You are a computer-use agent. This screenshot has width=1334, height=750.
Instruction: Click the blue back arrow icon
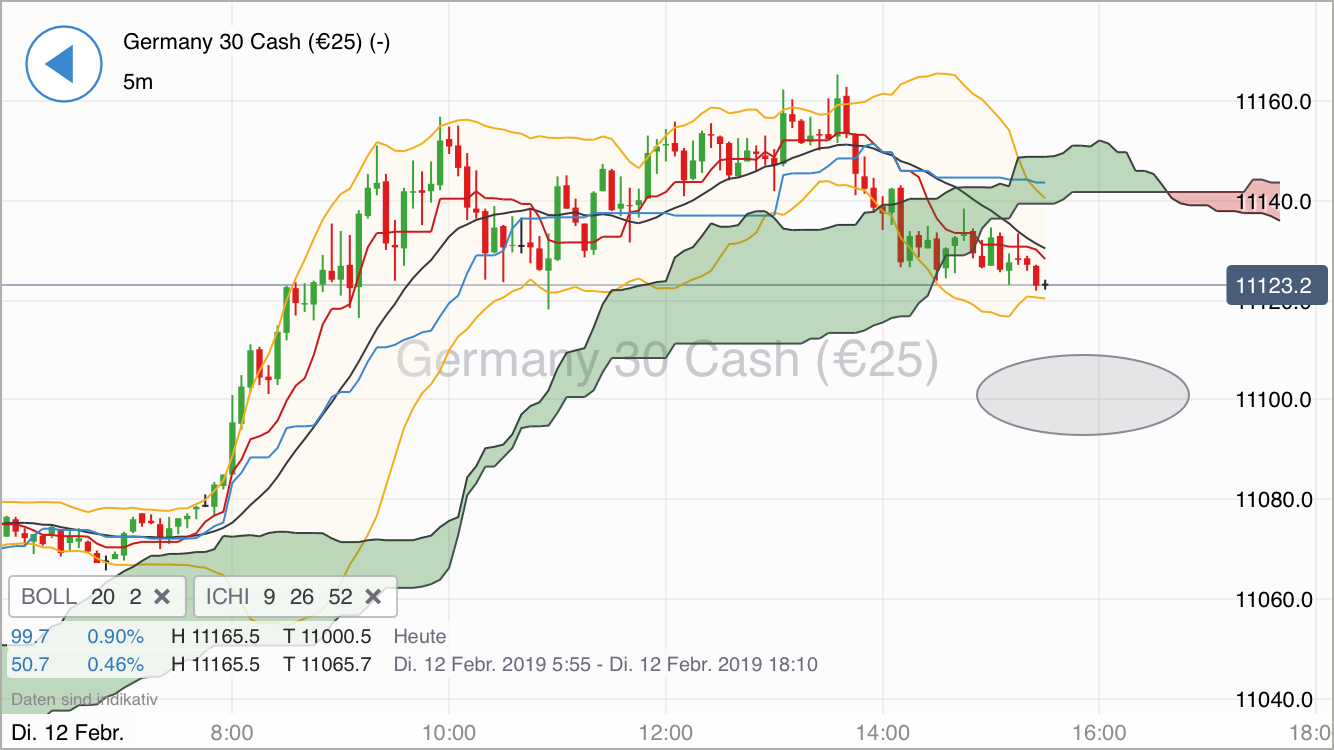click(x=63, y=63)
